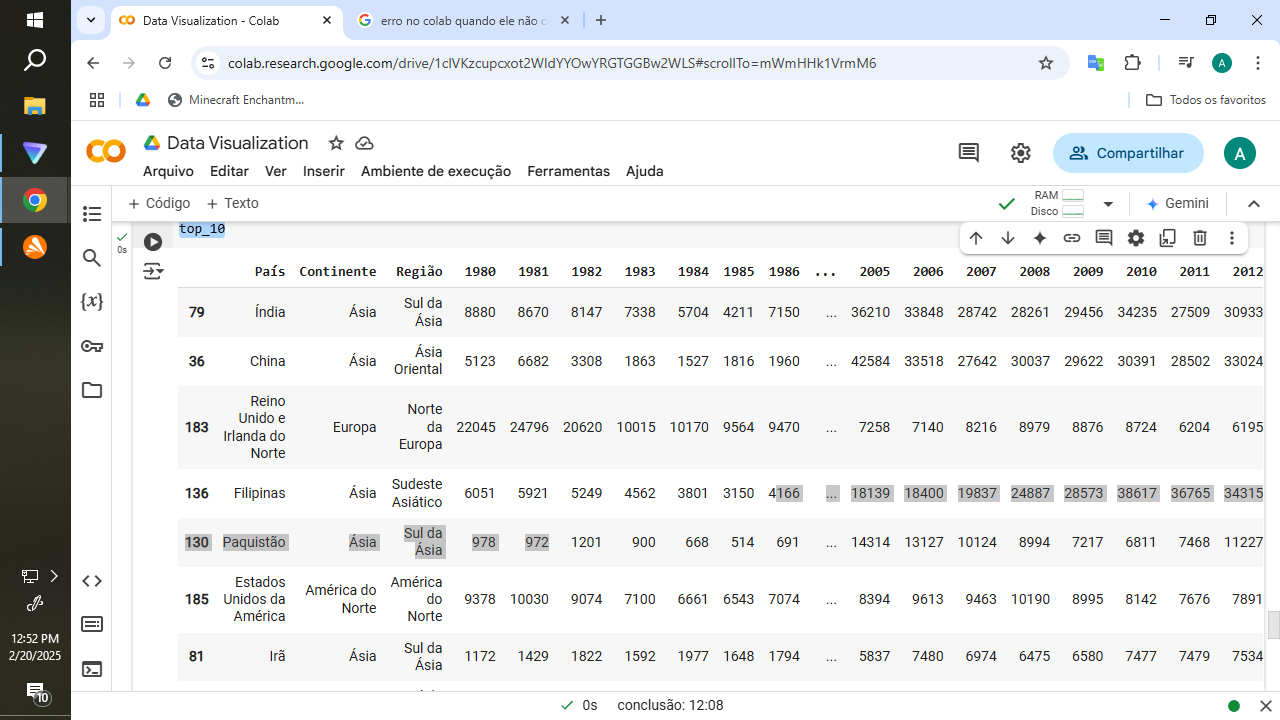Reload the page
Image resolution: width=1280 pixels, height=720 pixels.
click(x=167, y=63)
